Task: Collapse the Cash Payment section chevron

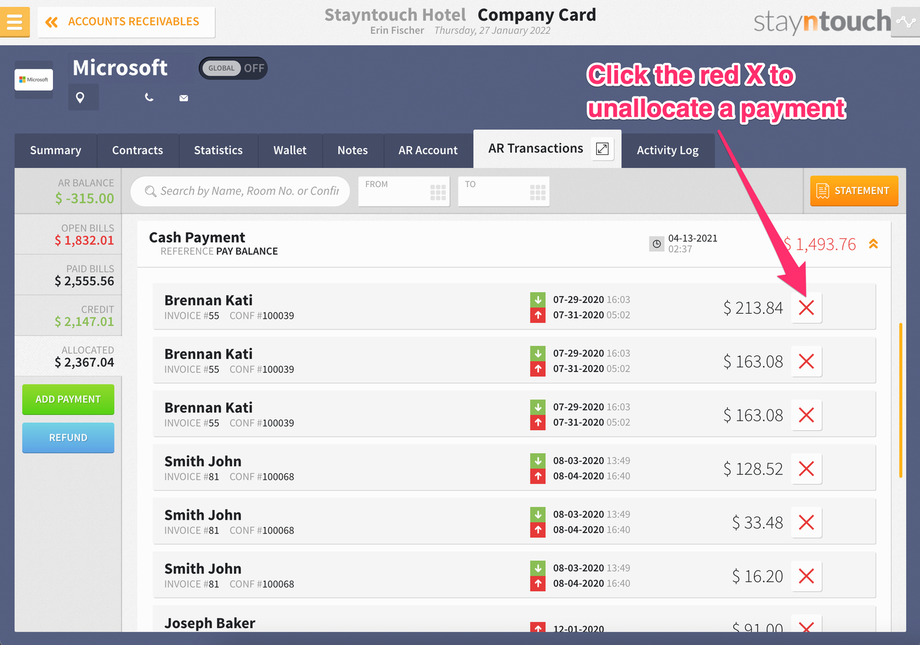Action: (x=873, y=244)
